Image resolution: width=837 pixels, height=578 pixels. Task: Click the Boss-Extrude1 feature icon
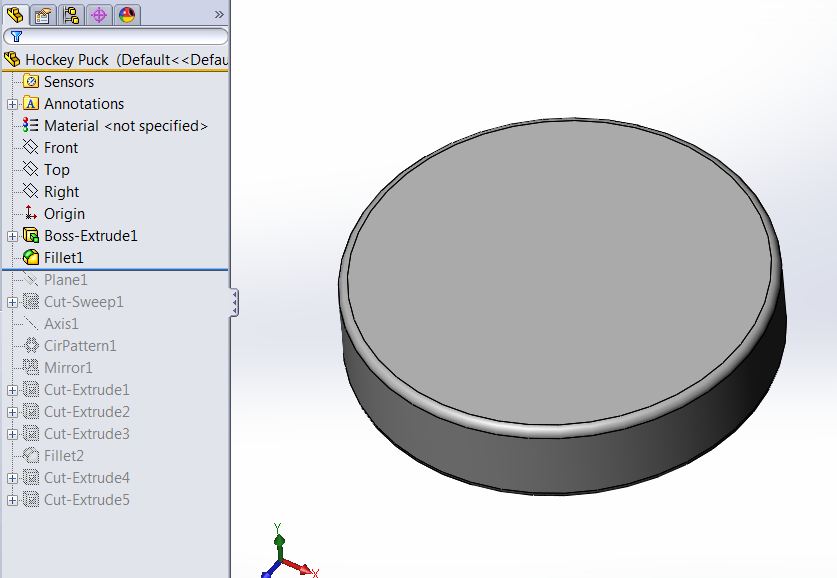click(x=31, y=235)
